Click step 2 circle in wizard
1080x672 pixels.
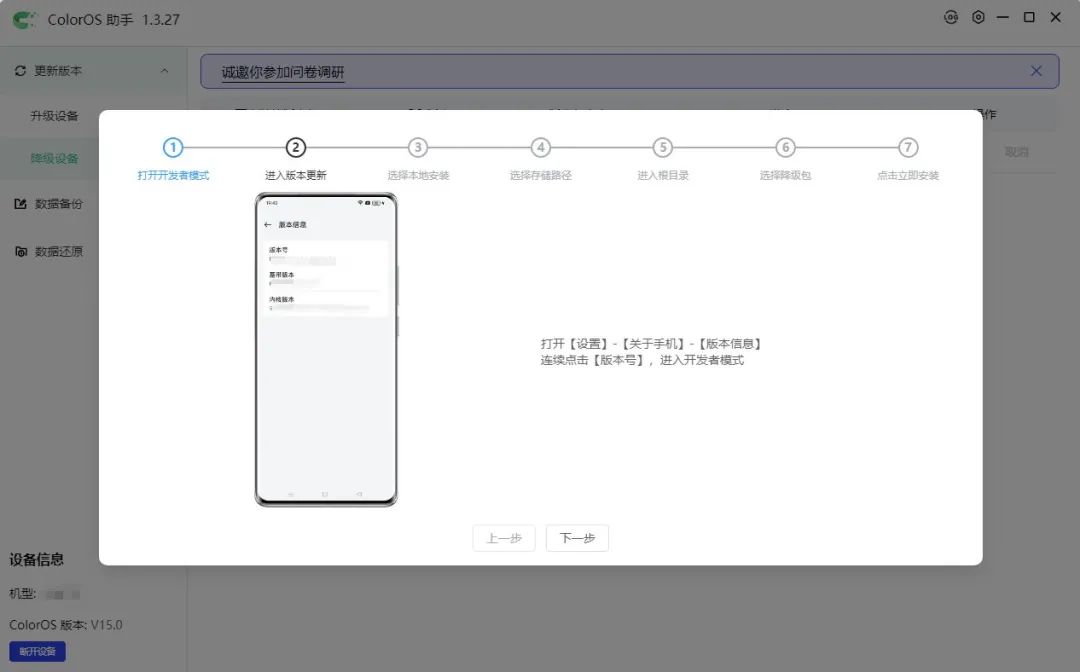tap(295, 147)
